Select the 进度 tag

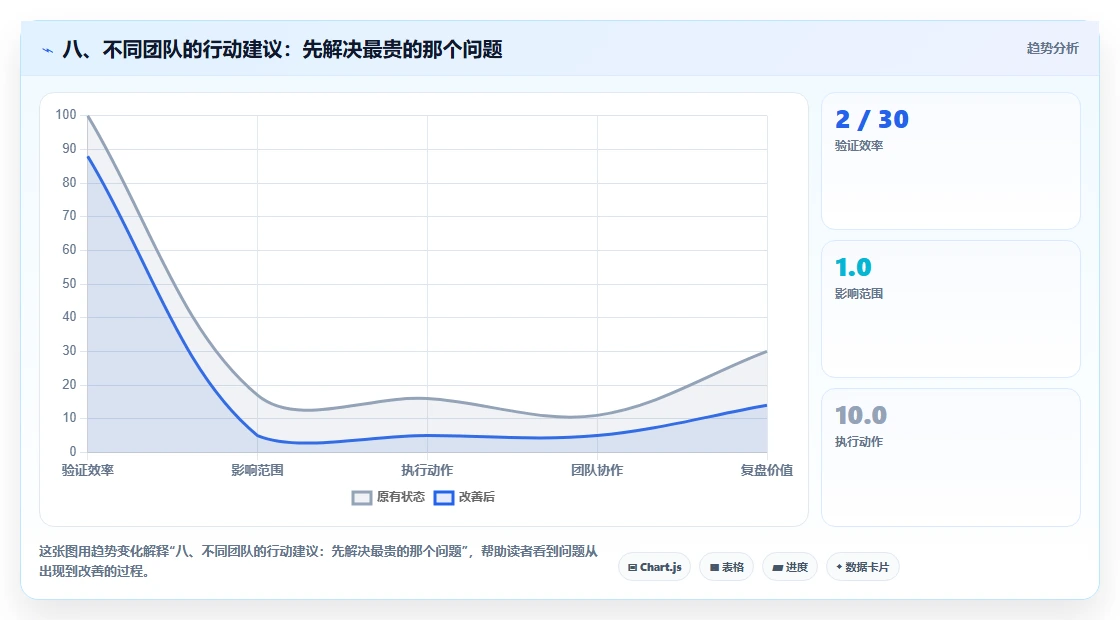pyautogui.click(x=790, y=567)
